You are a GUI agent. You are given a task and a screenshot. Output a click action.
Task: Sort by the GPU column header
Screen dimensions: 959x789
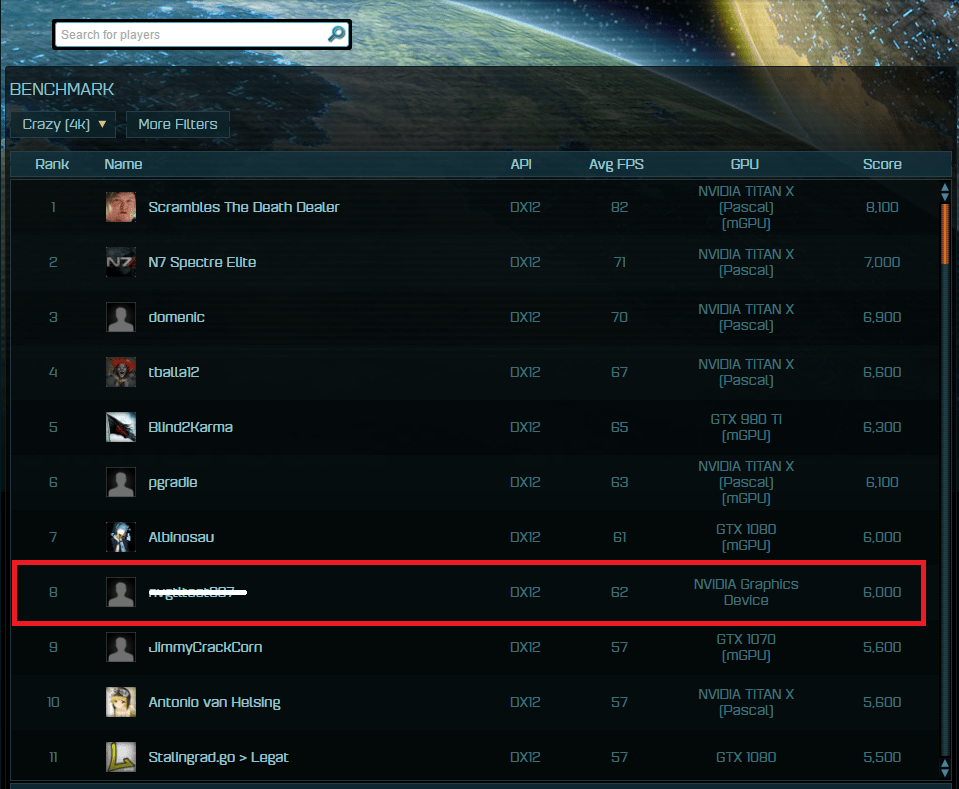745,164
